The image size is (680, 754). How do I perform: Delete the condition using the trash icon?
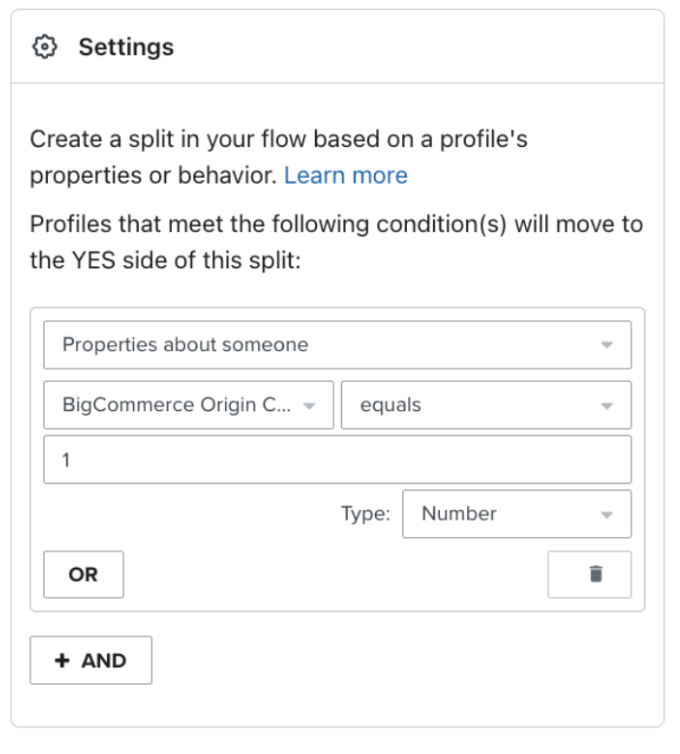596,574
